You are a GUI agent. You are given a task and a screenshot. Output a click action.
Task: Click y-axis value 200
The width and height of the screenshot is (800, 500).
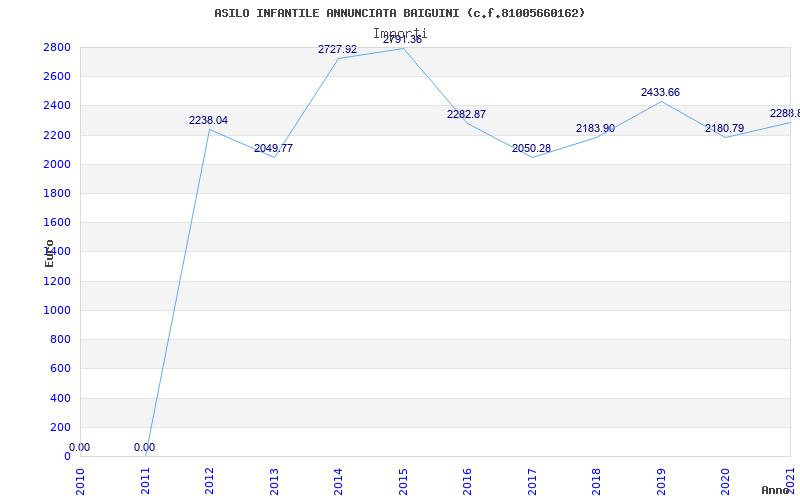coord(60,427)
